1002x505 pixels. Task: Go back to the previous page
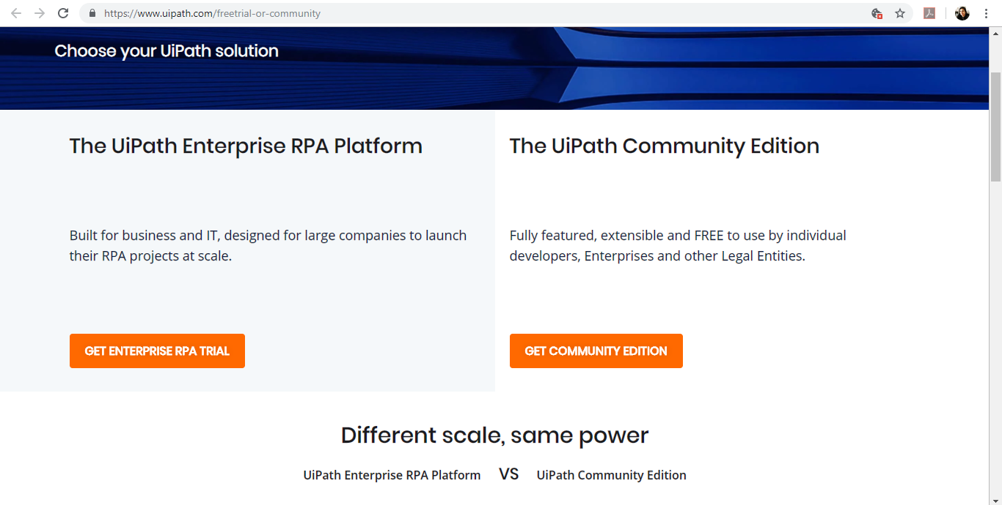(16, 13)
